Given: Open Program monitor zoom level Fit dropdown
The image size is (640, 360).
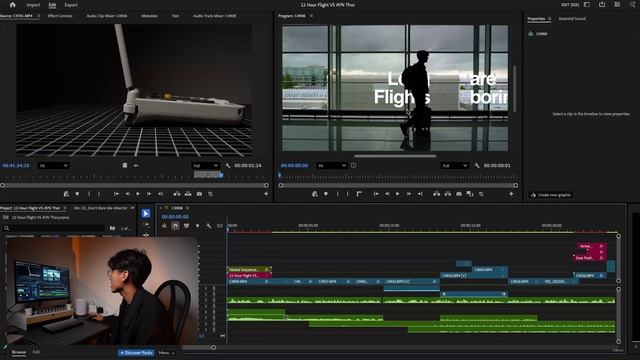Looking at the screenshot, I should coord(332,165).
